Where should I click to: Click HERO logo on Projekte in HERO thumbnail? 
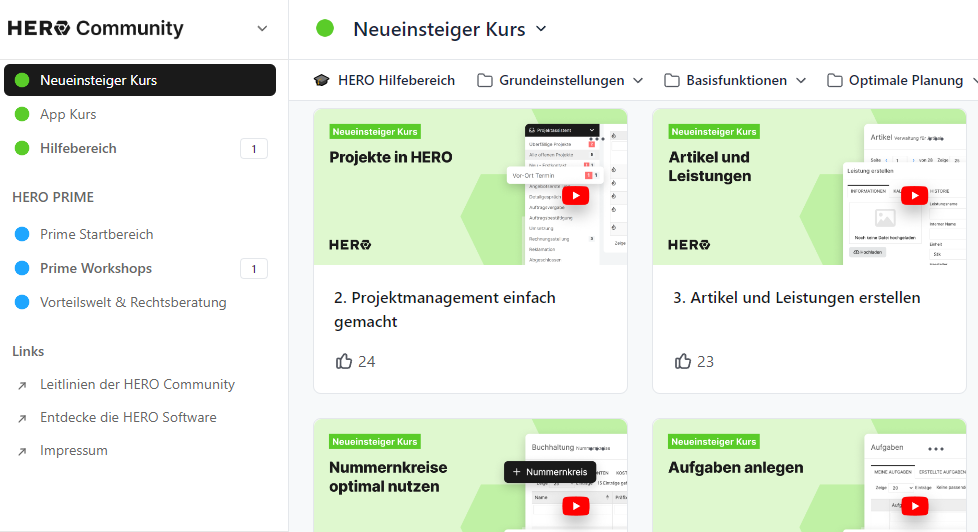click(x=350, y=245)
